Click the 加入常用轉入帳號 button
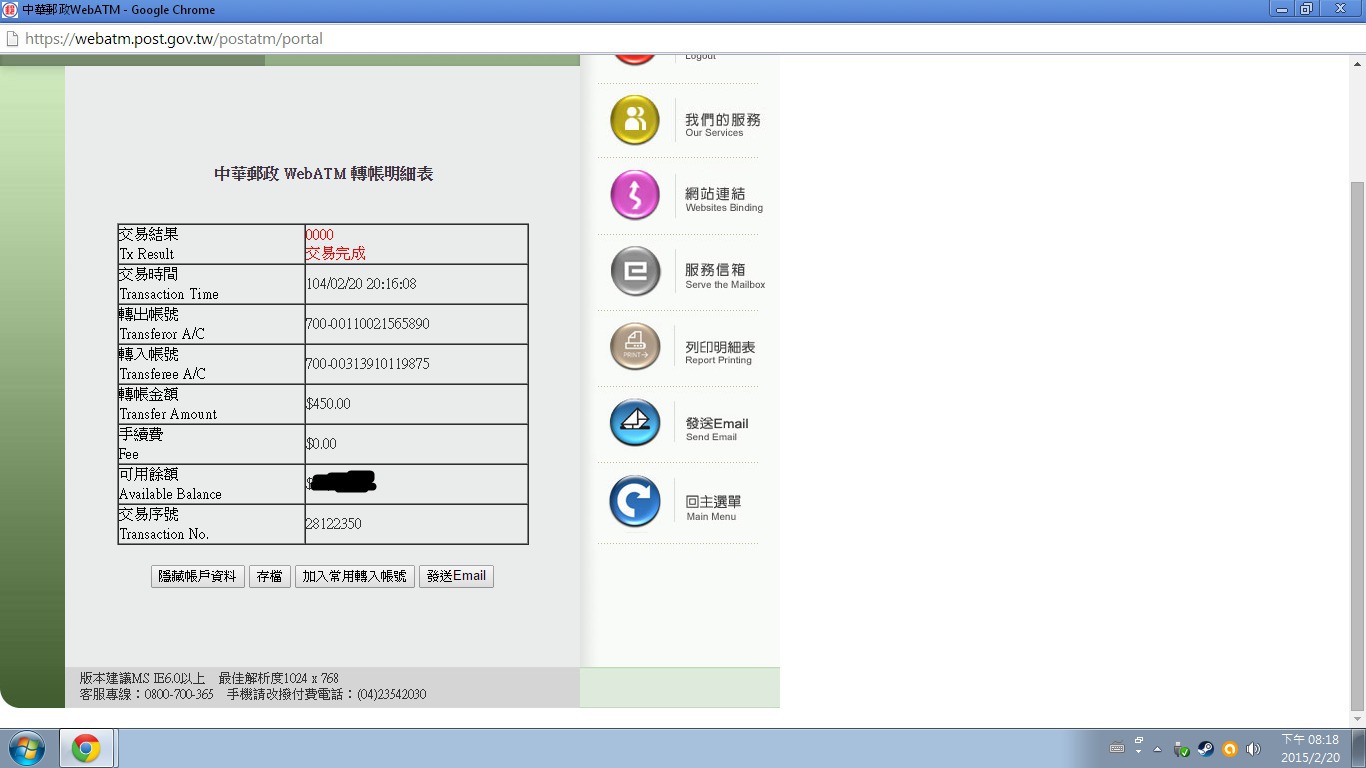 tap(355, 576)
